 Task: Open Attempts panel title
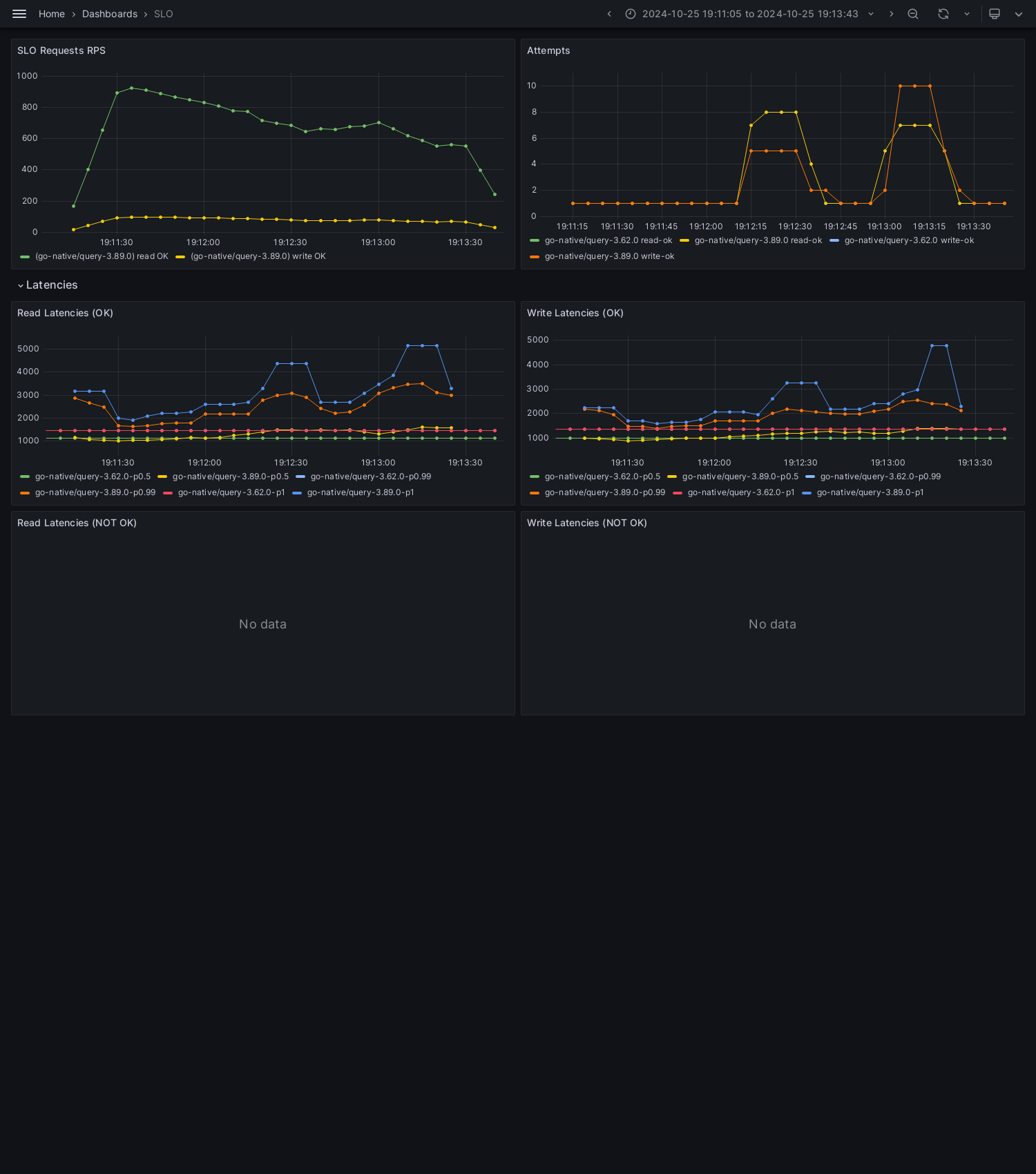[548, 50]
